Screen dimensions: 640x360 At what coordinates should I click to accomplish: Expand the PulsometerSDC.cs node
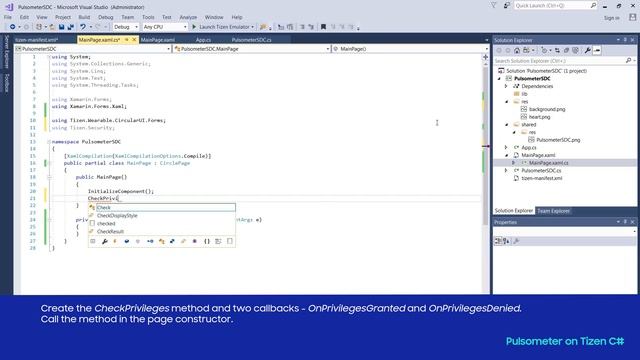tap(506, 171)
